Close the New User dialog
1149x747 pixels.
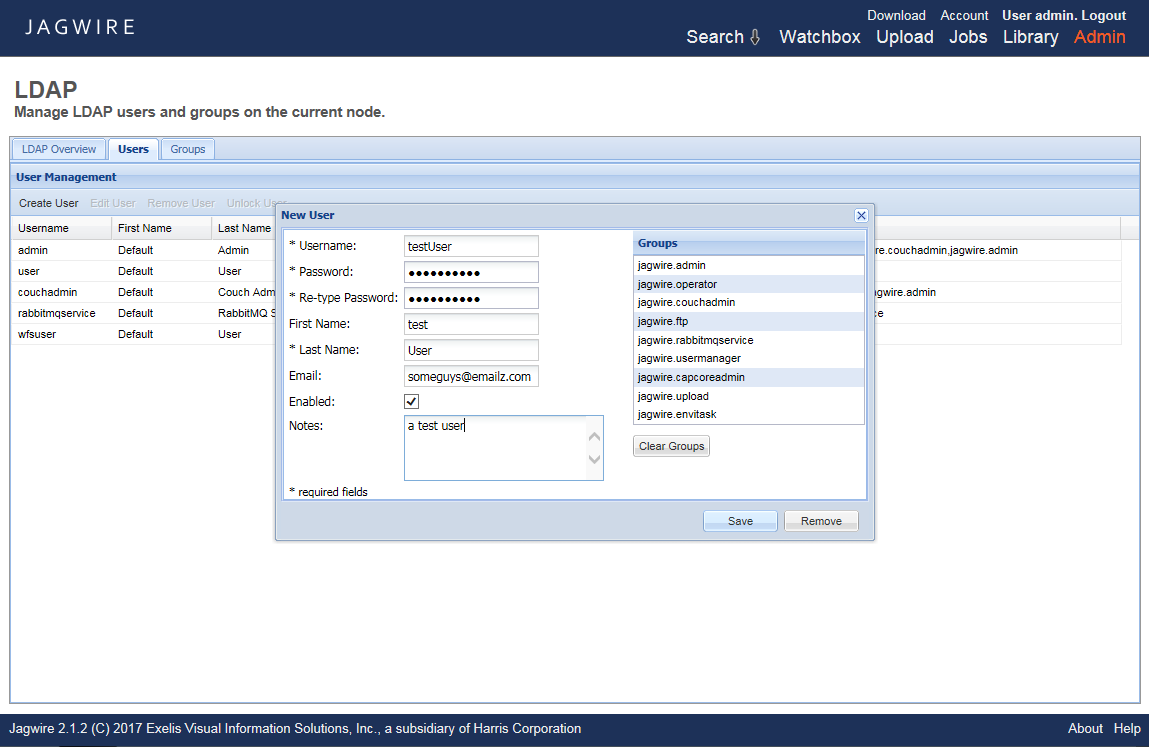tap(861, 215)
